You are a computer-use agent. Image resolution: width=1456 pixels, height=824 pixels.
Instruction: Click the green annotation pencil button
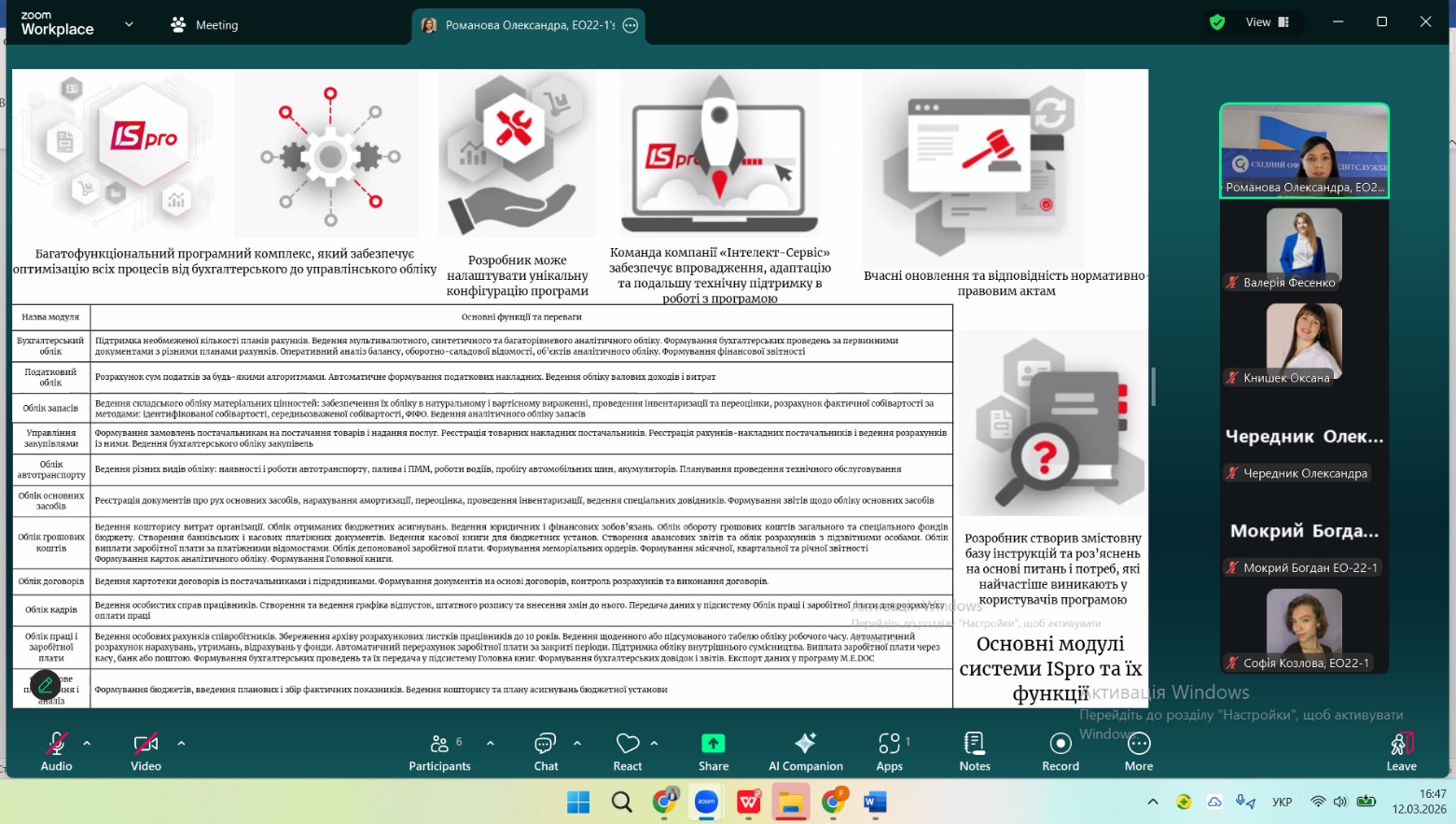[45, 686]
